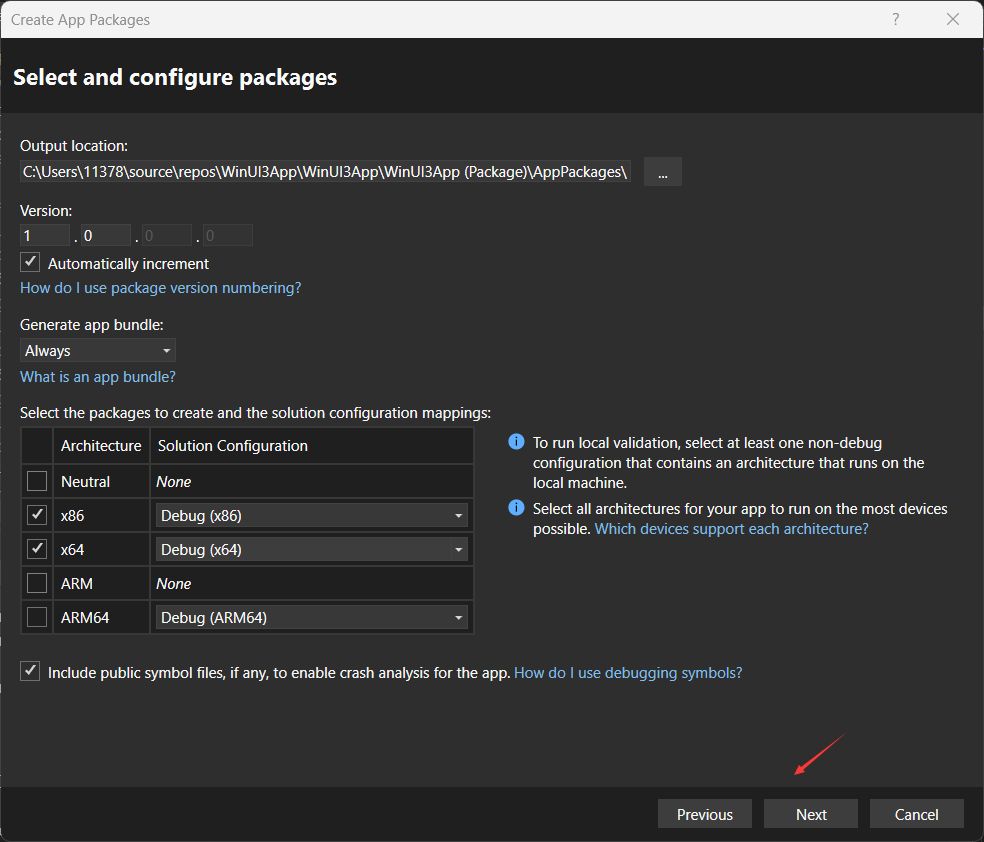Click the help question mark icon

tap(896, 19)
